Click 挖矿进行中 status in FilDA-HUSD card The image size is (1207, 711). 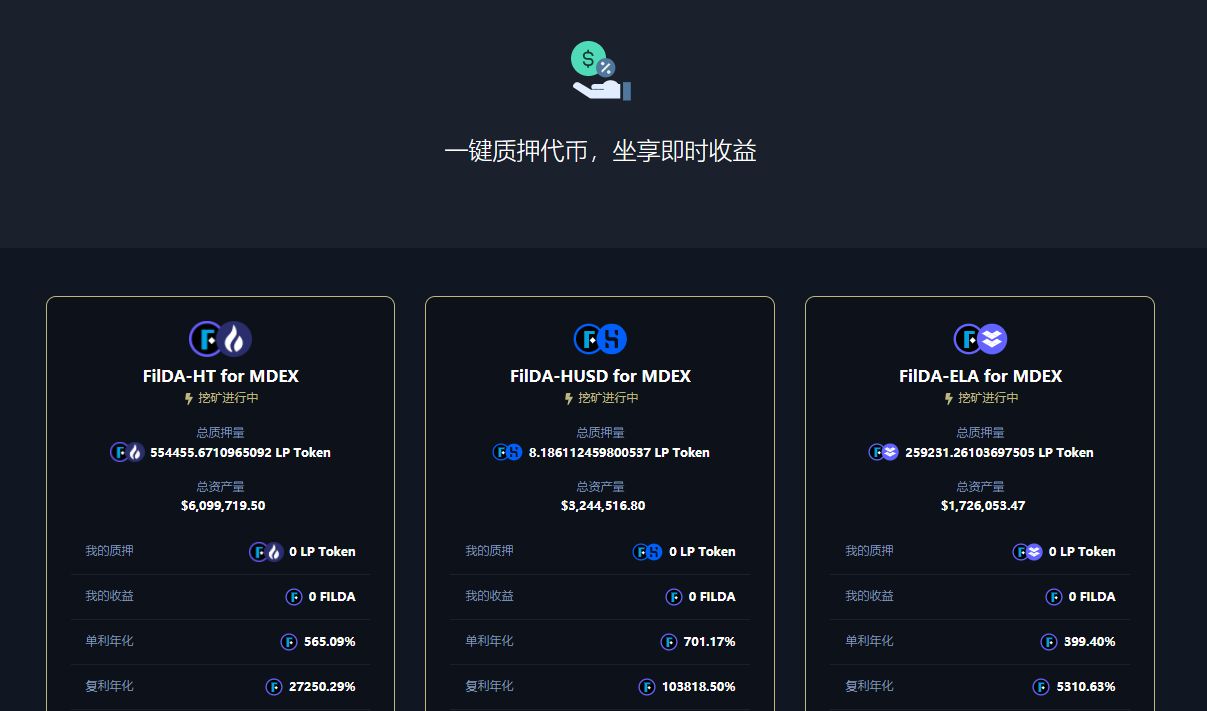pyautogui.click(x=608, y=398)
